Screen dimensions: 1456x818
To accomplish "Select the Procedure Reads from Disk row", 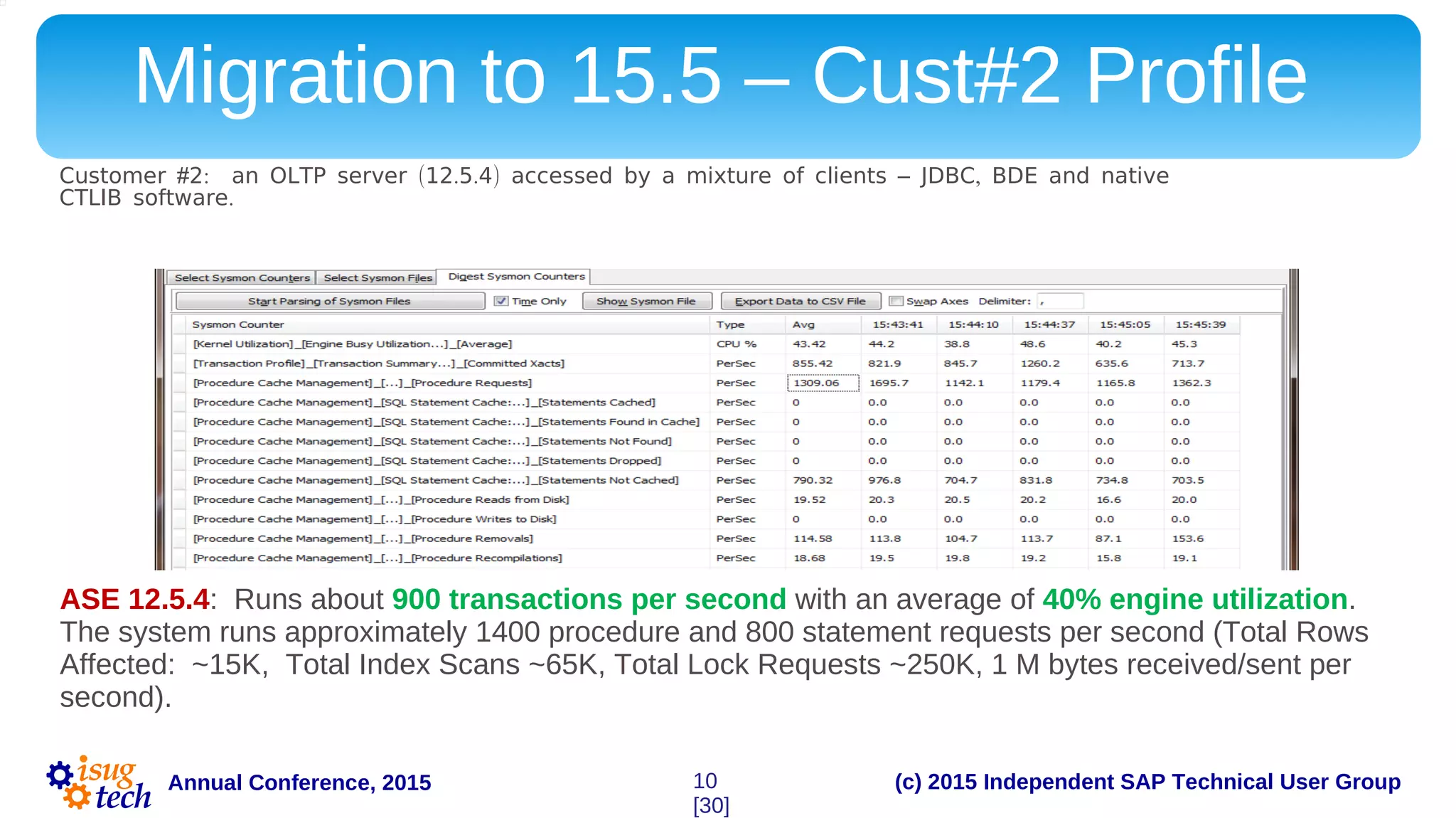I will [x=707, y=500].
